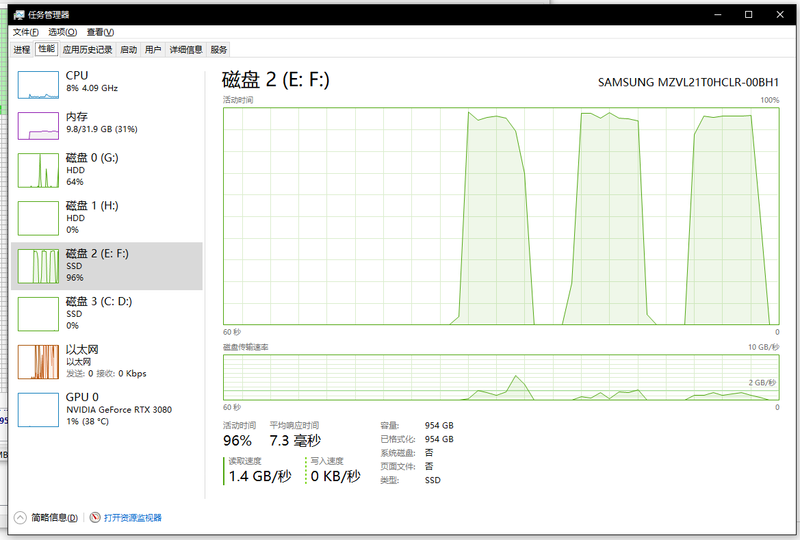Screen dimensions: 800x540
Task: Open the 查看 menu
Action: 100,32
